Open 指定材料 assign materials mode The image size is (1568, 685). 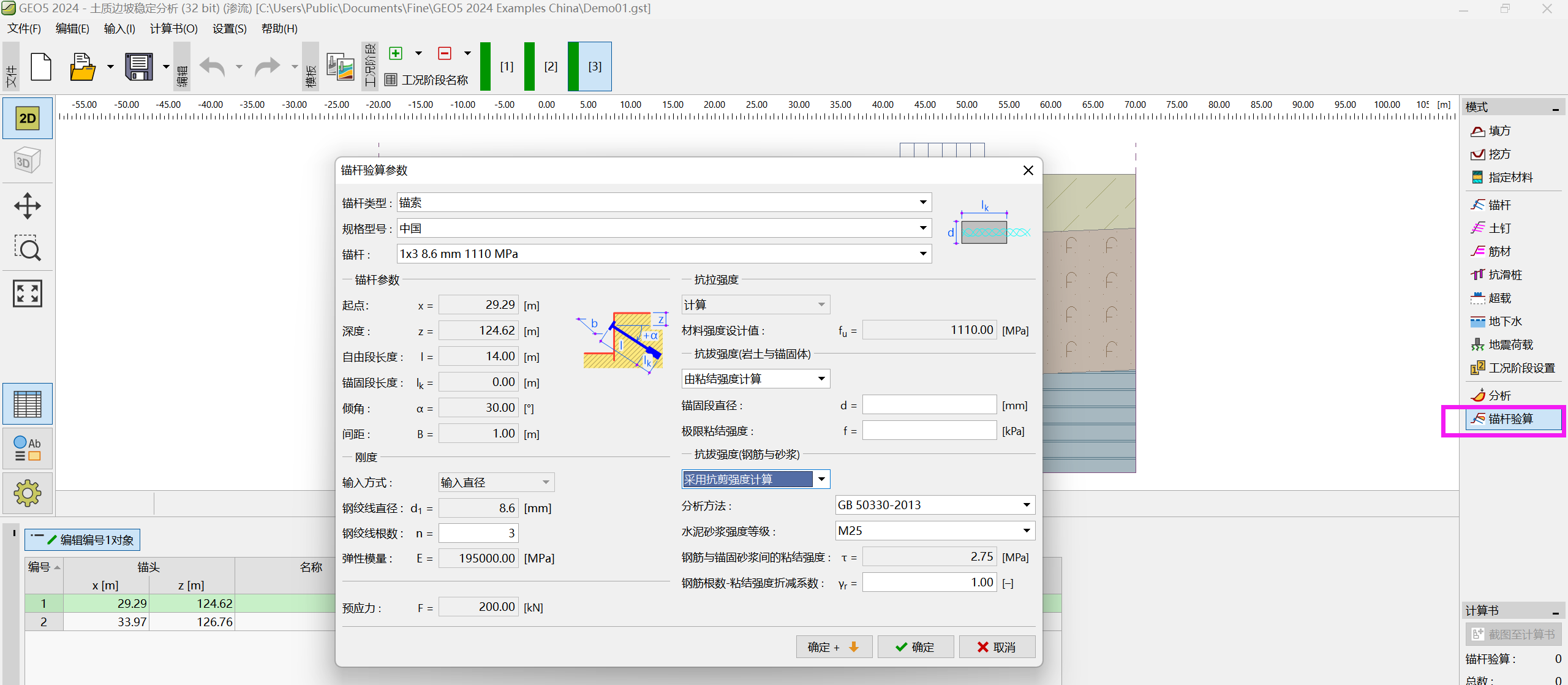[1502, 177]
